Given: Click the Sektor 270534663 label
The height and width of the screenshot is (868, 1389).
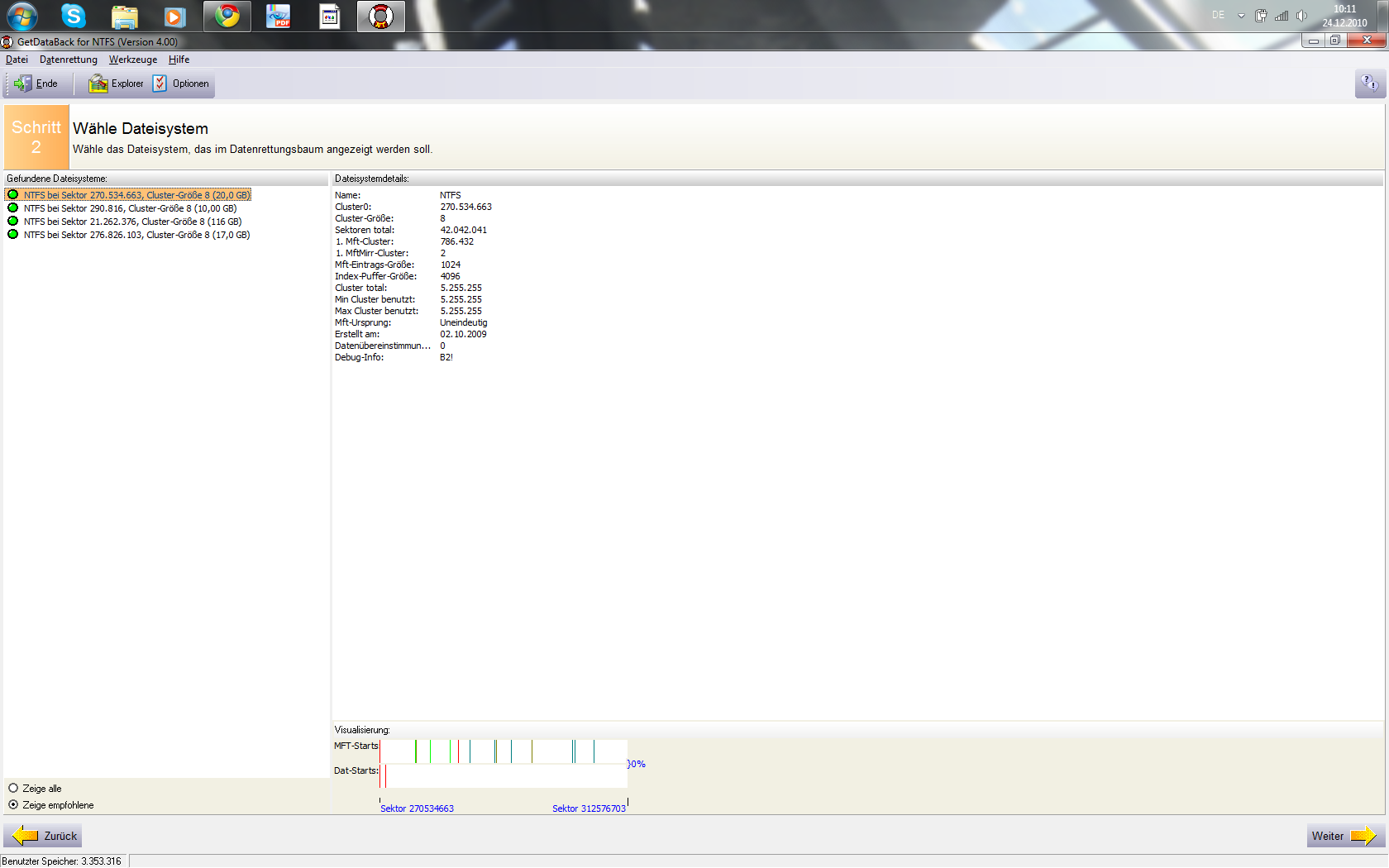Looking at the screenshot, I should pos(417,808).
